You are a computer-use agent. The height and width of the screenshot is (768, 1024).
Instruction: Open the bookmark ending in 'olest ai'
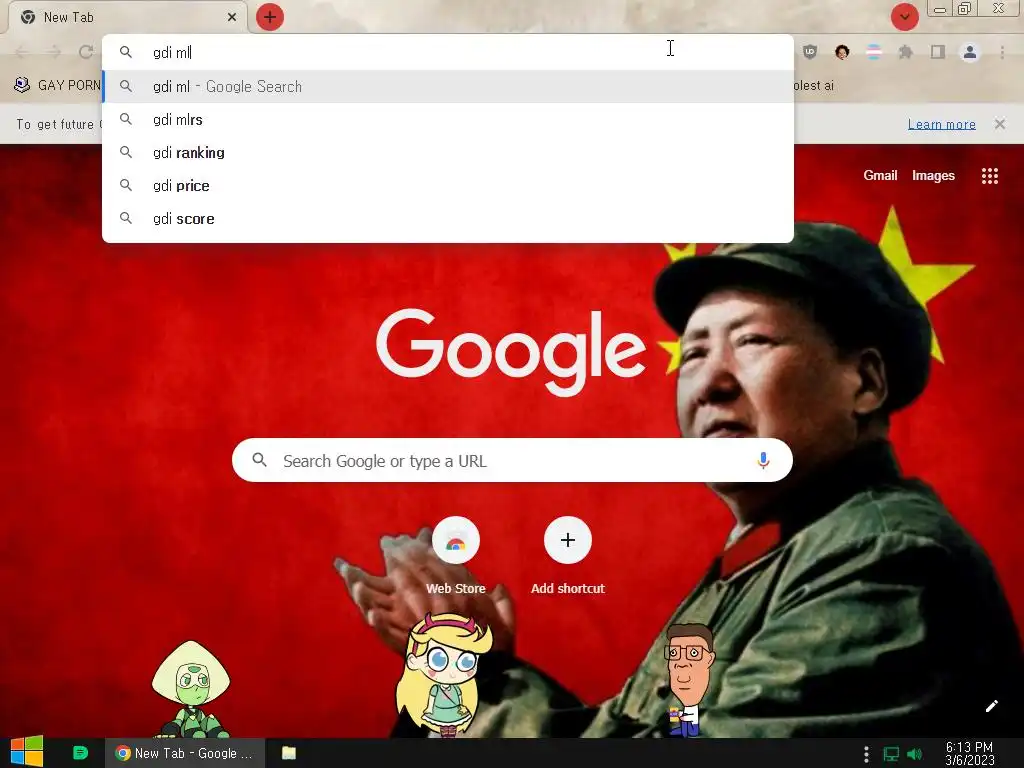click(x=814, y=85)
